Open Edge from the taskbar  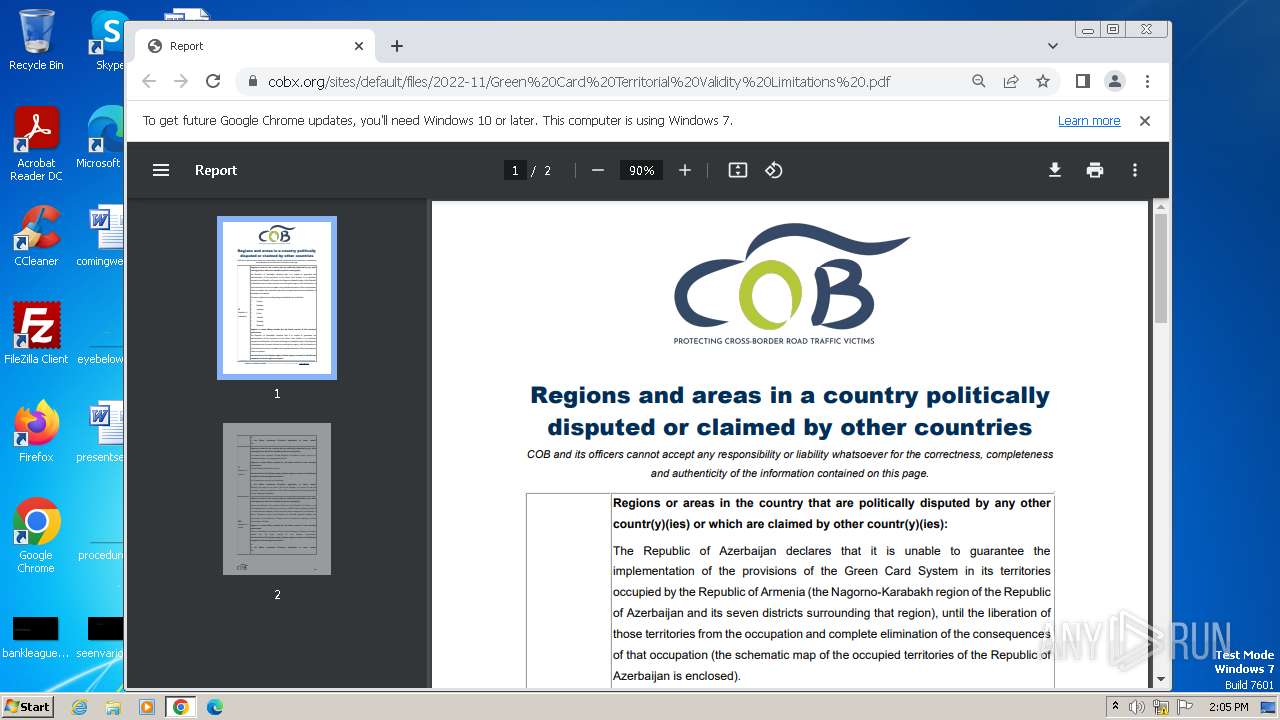(x=215, y=707)
